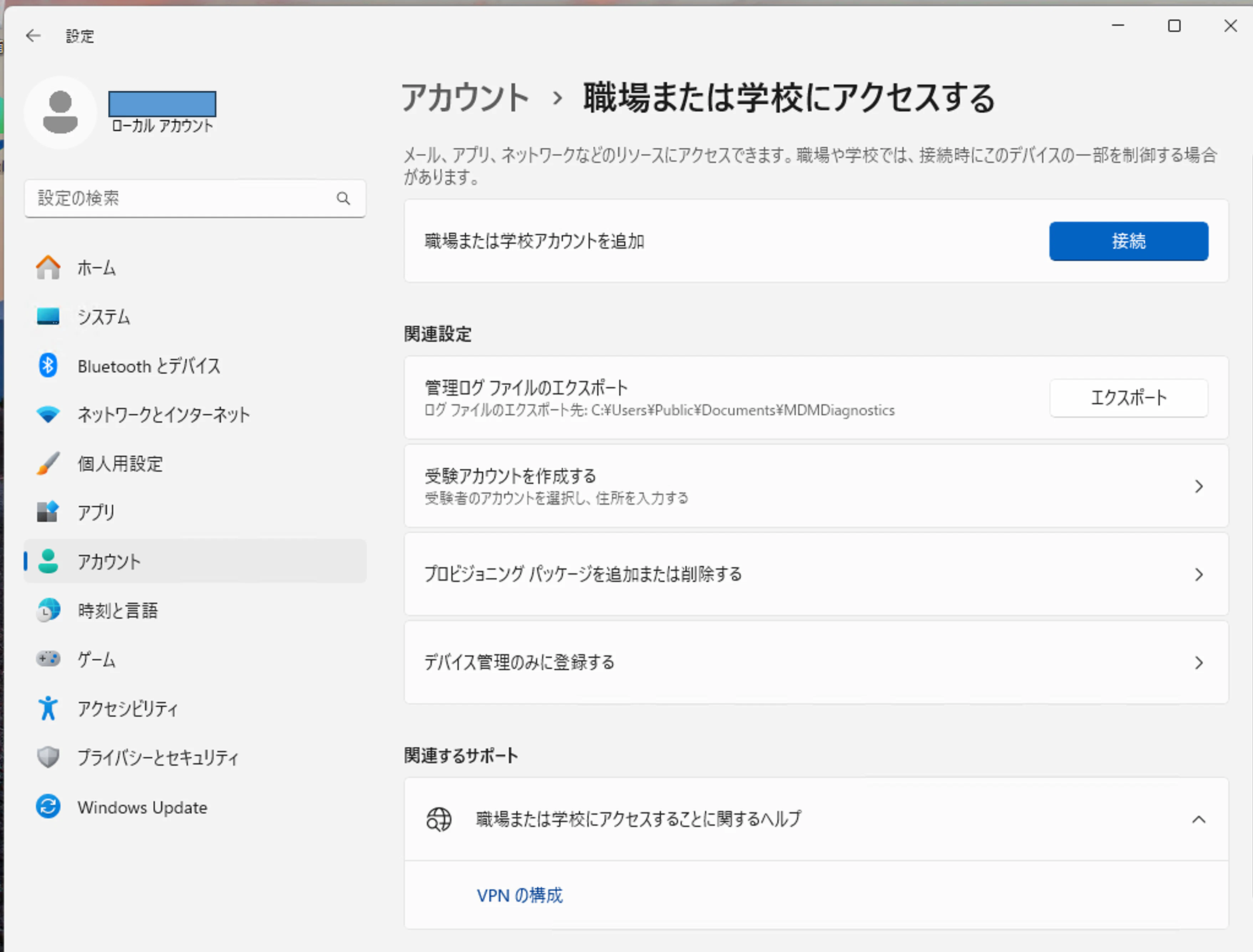1253x952 pixels.
Task: Expand 受験アカウントを作成する chevron
Action: [x=1198, y=486]
